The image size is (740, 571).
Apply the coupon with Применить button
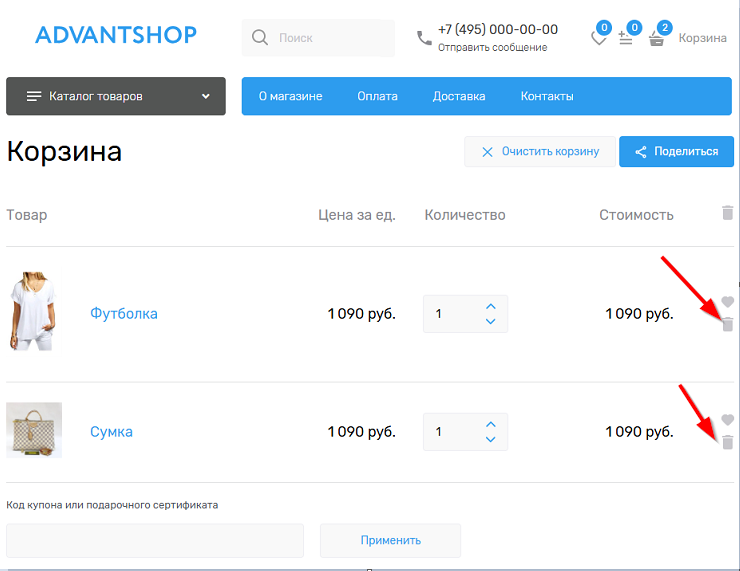coord(390,540)
